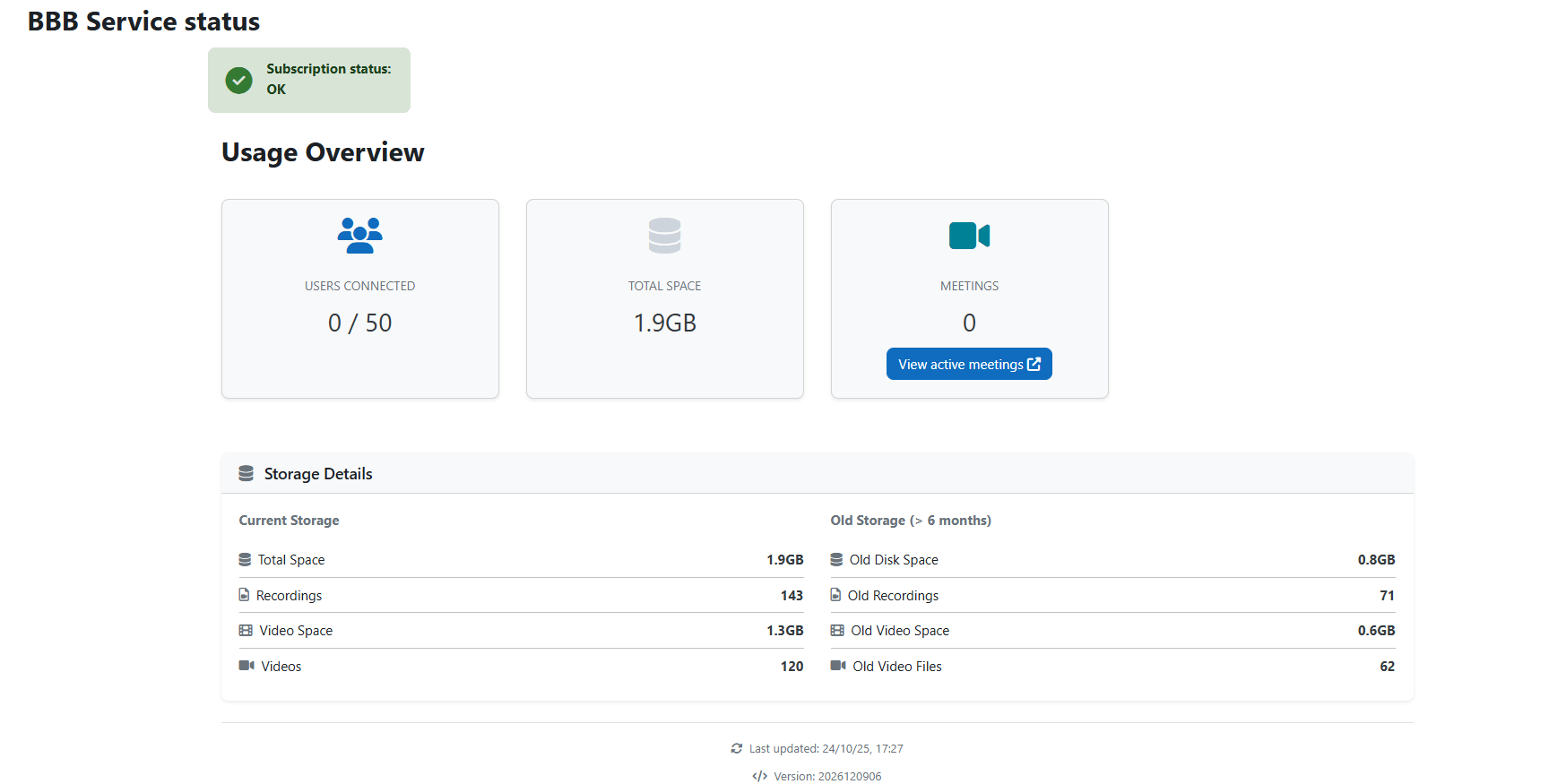Click the Old Video Space value 0.6GB

click(1376, 631)
